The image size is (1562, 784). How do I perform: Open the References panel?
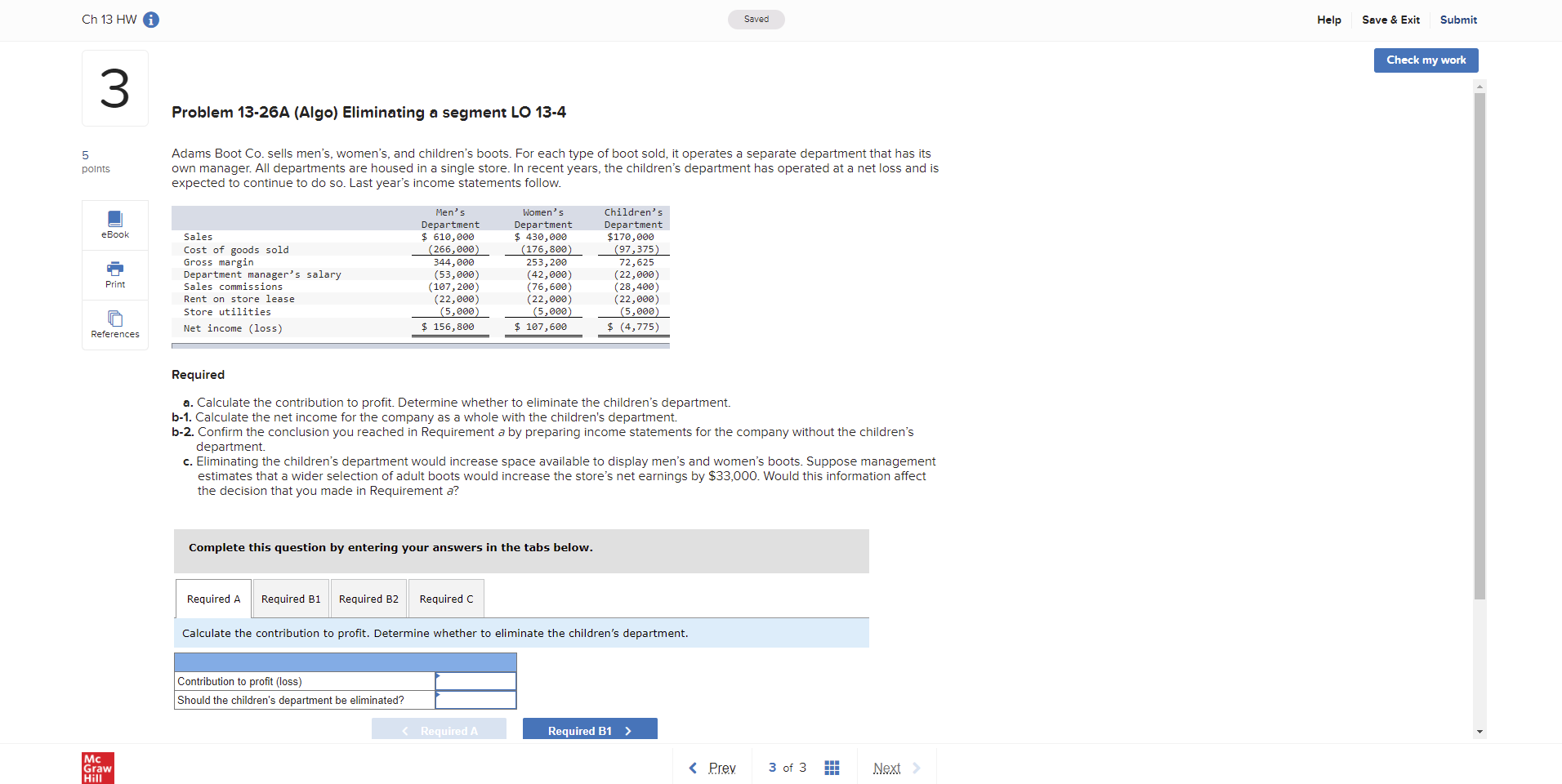click(x=114, y=323)
